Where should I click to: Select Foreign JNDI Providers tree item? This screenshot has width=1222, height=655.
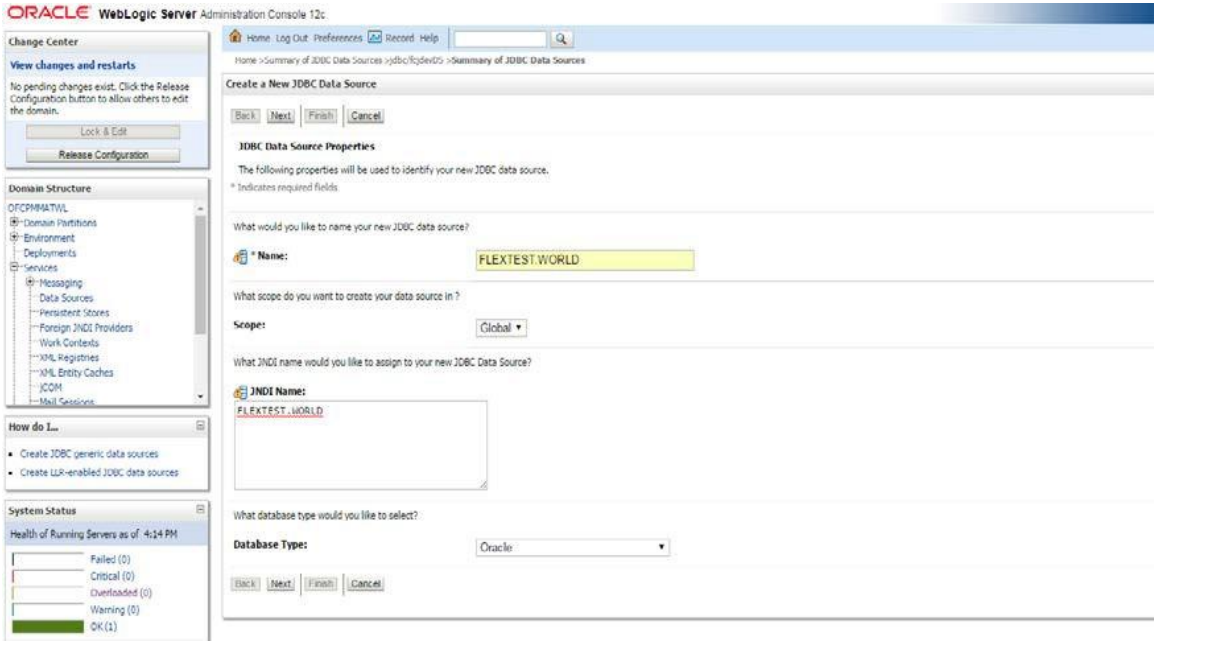click(85, 328)
